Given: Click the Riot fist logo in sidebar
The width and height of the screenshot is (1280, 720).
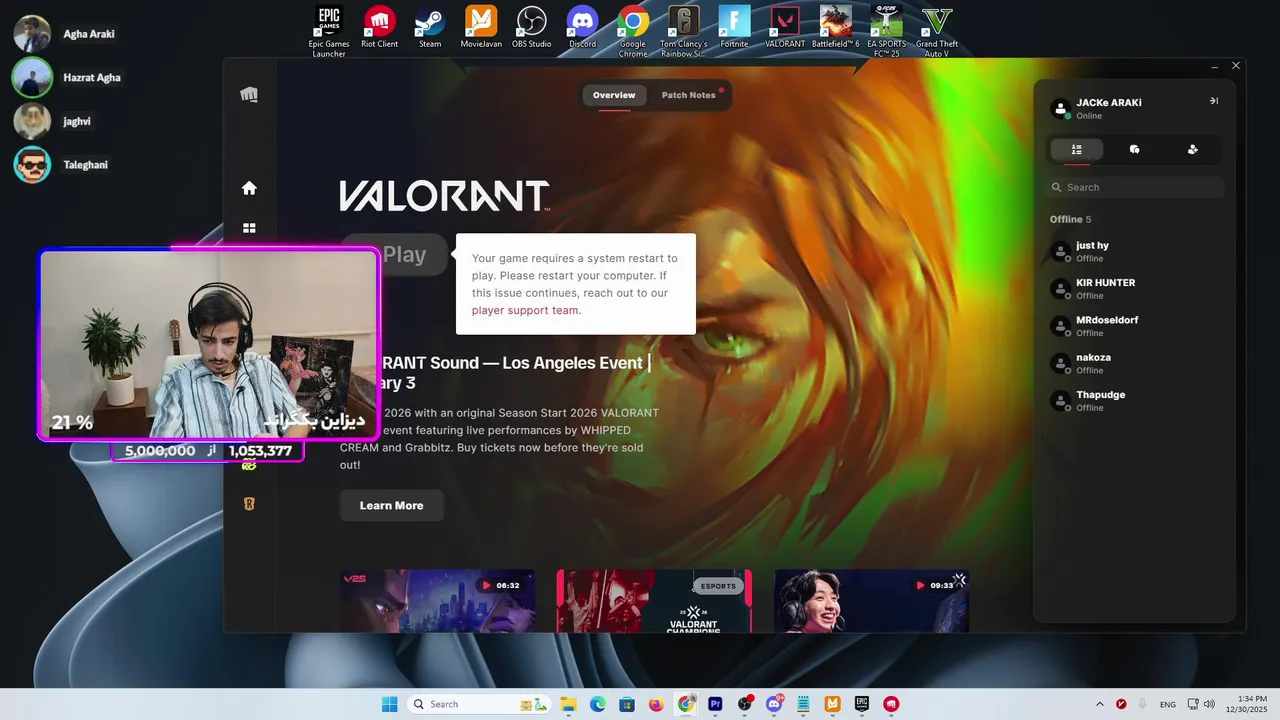Looking at the screenshot, I should (249, 94).
